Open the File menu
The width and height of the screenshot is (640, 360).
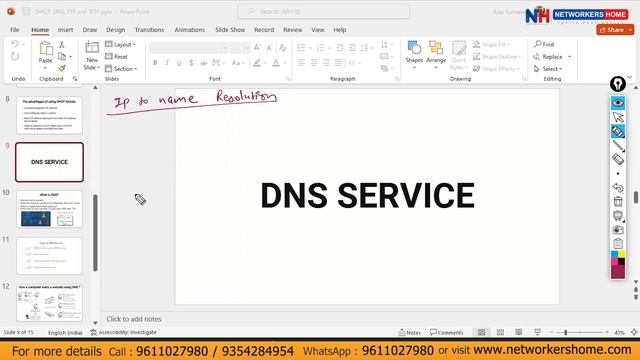click(x=15, y=30)
